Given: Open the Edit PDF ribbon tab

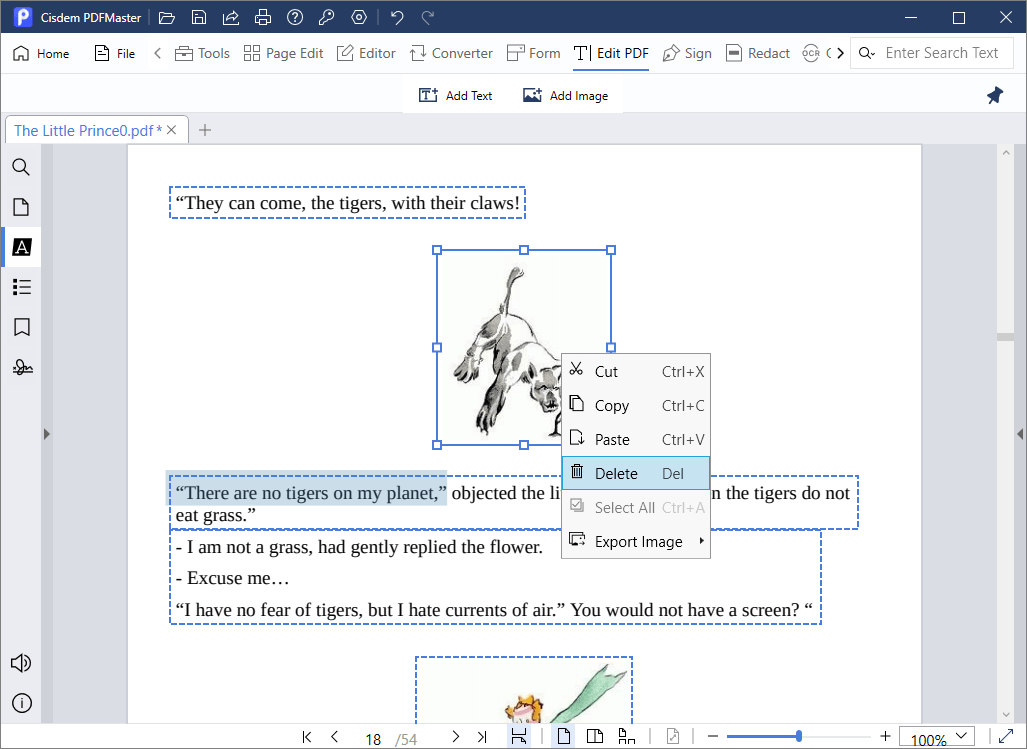Looking at the screenshot, I should click(x=611, y=53).
